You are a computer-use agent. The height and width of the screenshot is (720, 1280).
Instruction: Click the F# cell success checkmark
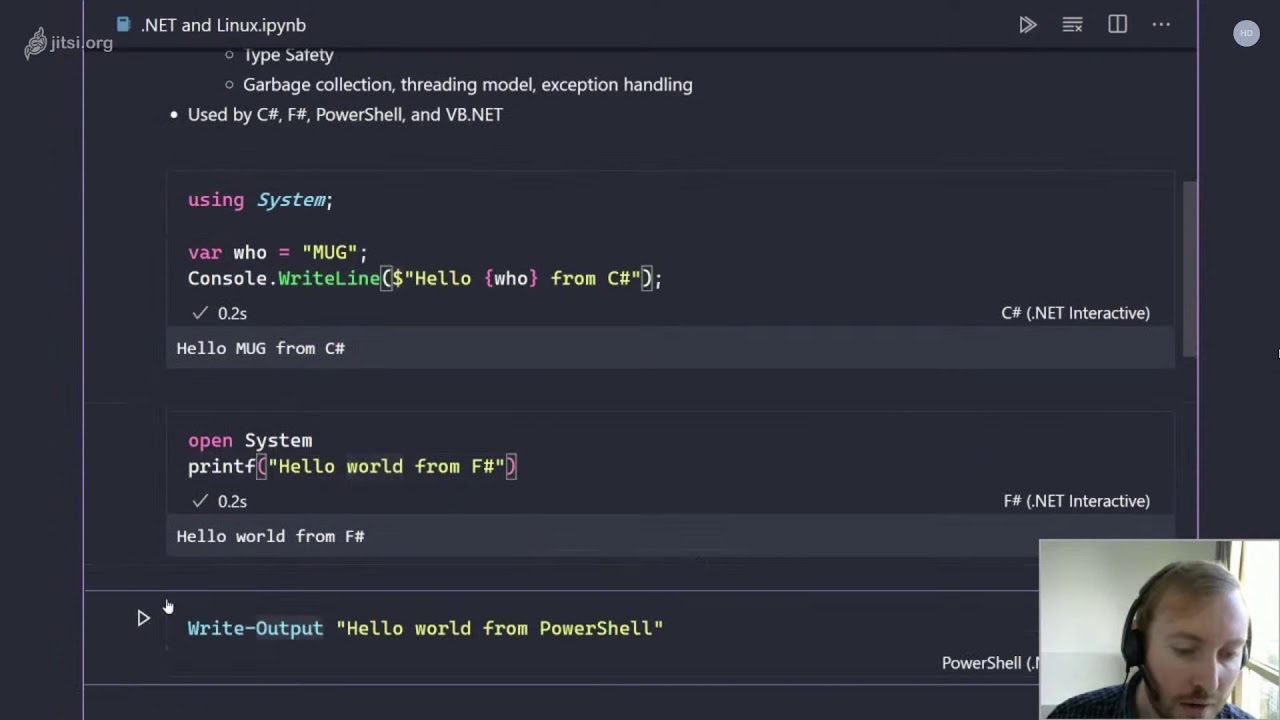[x=200, y=501]
